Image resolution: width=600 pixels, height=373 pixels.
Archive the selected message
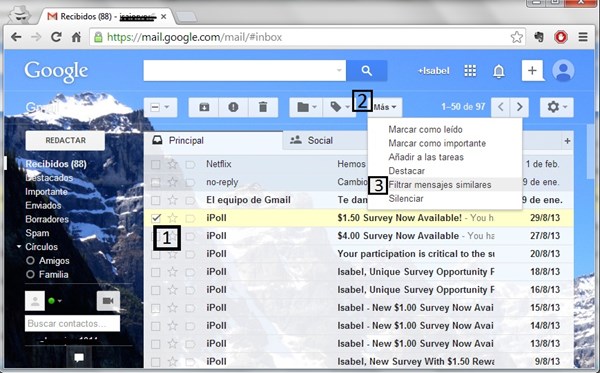[x=204, y=107]
